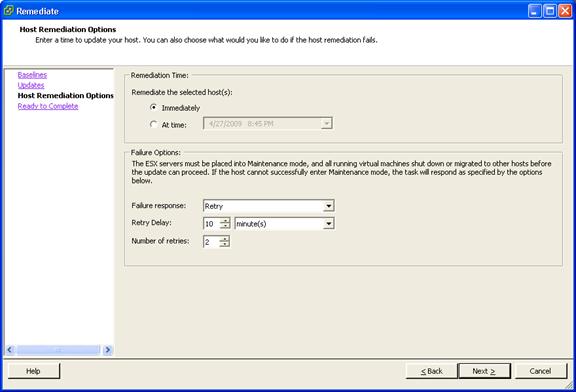
Task: Maximize the Remediate window
Action: pyautogui.click(x=550, y=11)
